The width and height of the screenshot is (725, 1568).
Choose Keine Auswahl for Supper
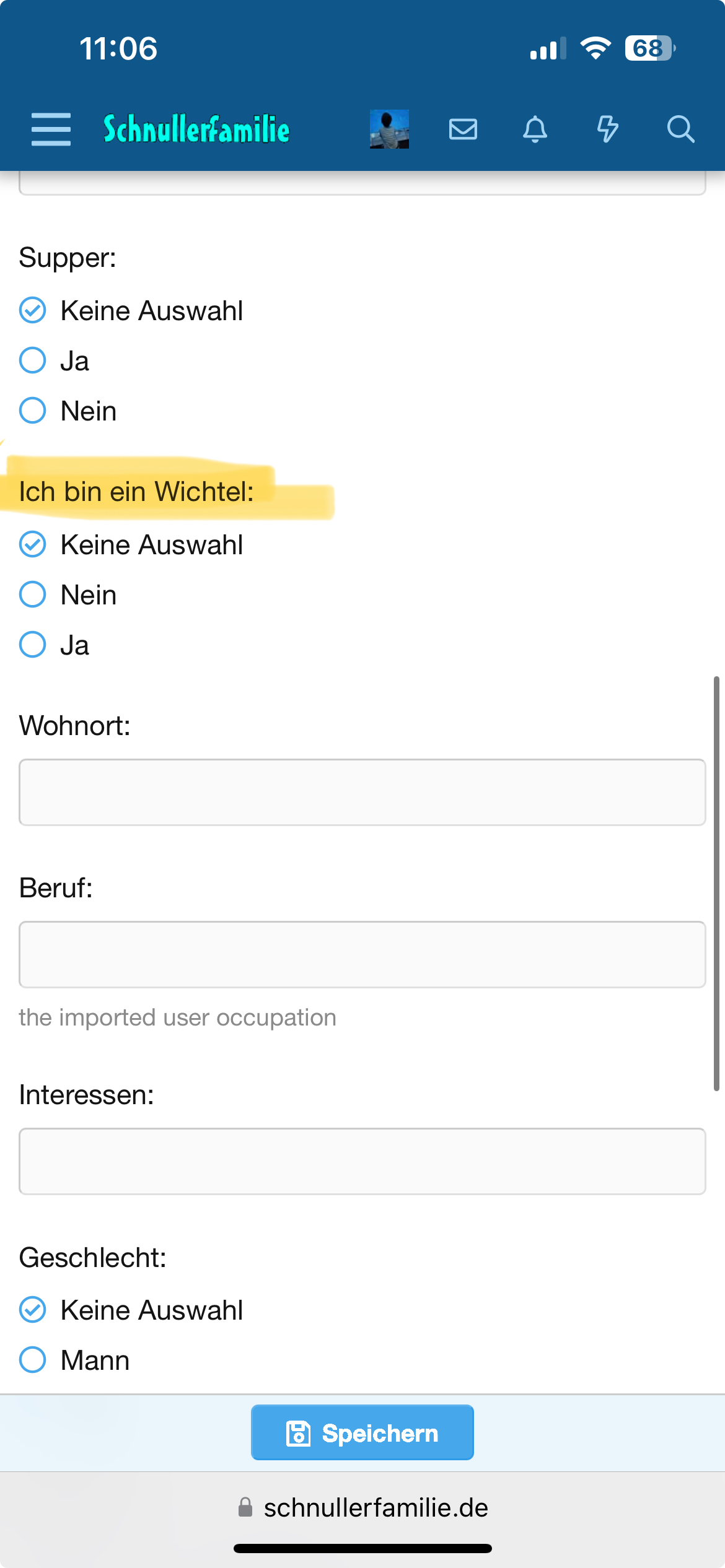point(33,310)
